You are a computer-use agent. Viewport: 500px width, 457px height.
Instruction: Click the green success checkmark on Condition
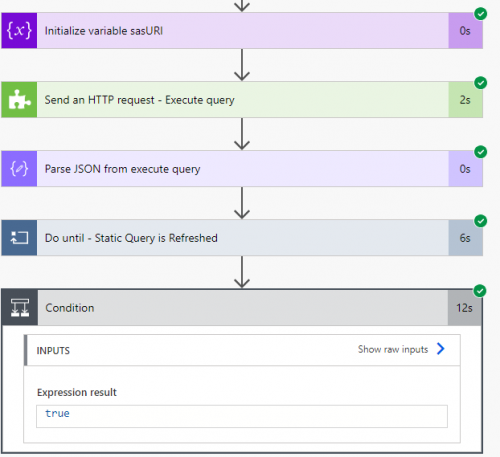480,291
